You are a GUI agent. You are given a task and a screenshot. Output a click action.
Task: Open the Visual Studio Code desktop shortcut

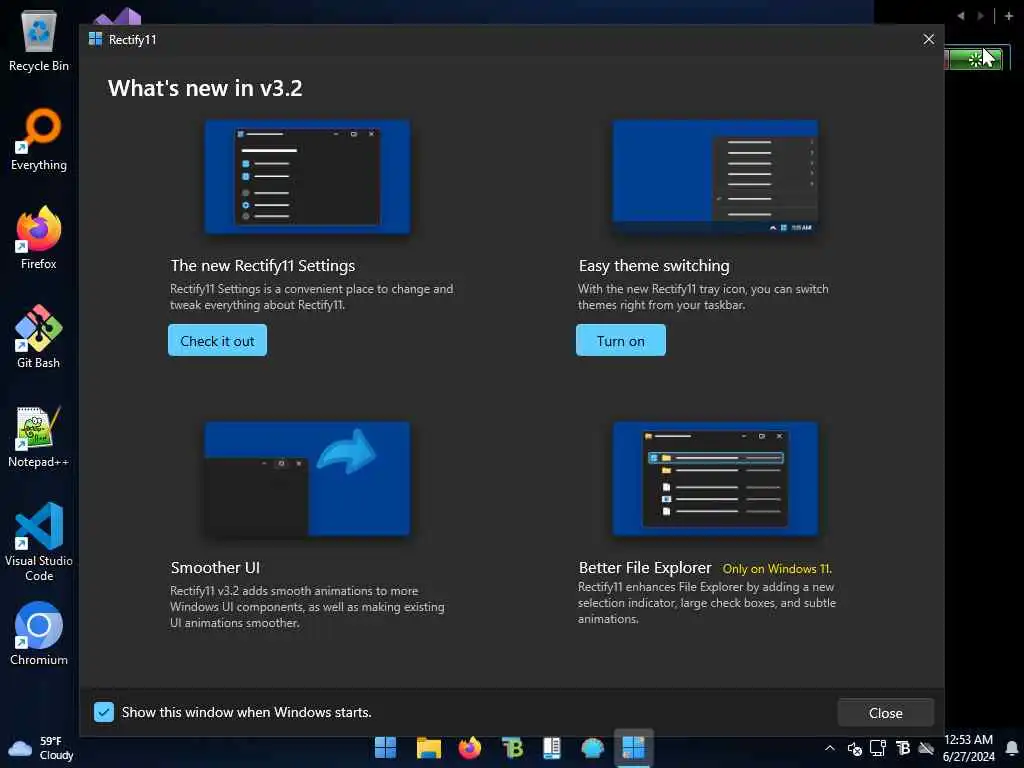click(39, 542)
